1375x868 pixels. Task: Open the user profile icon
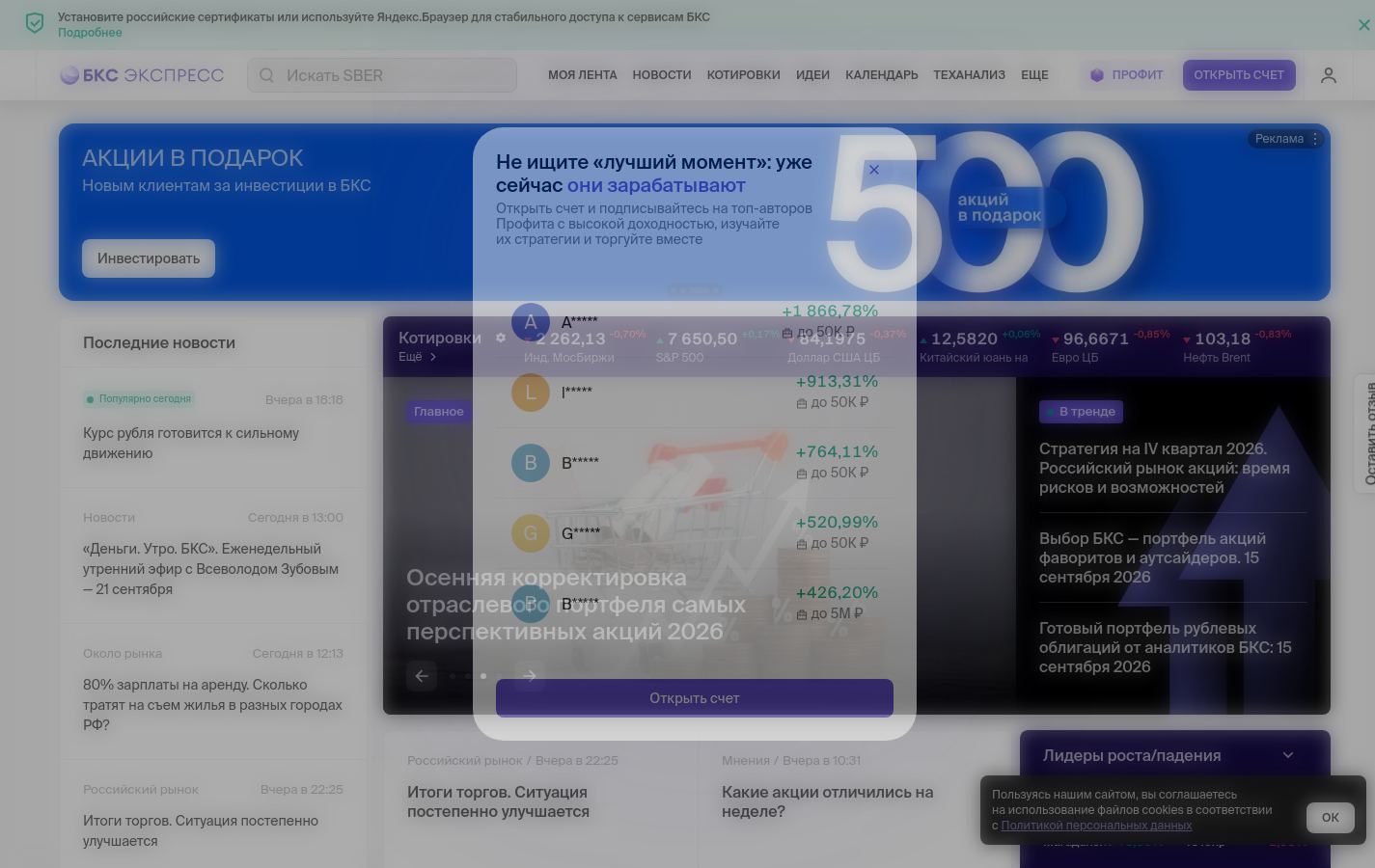tap(1329, 75)
